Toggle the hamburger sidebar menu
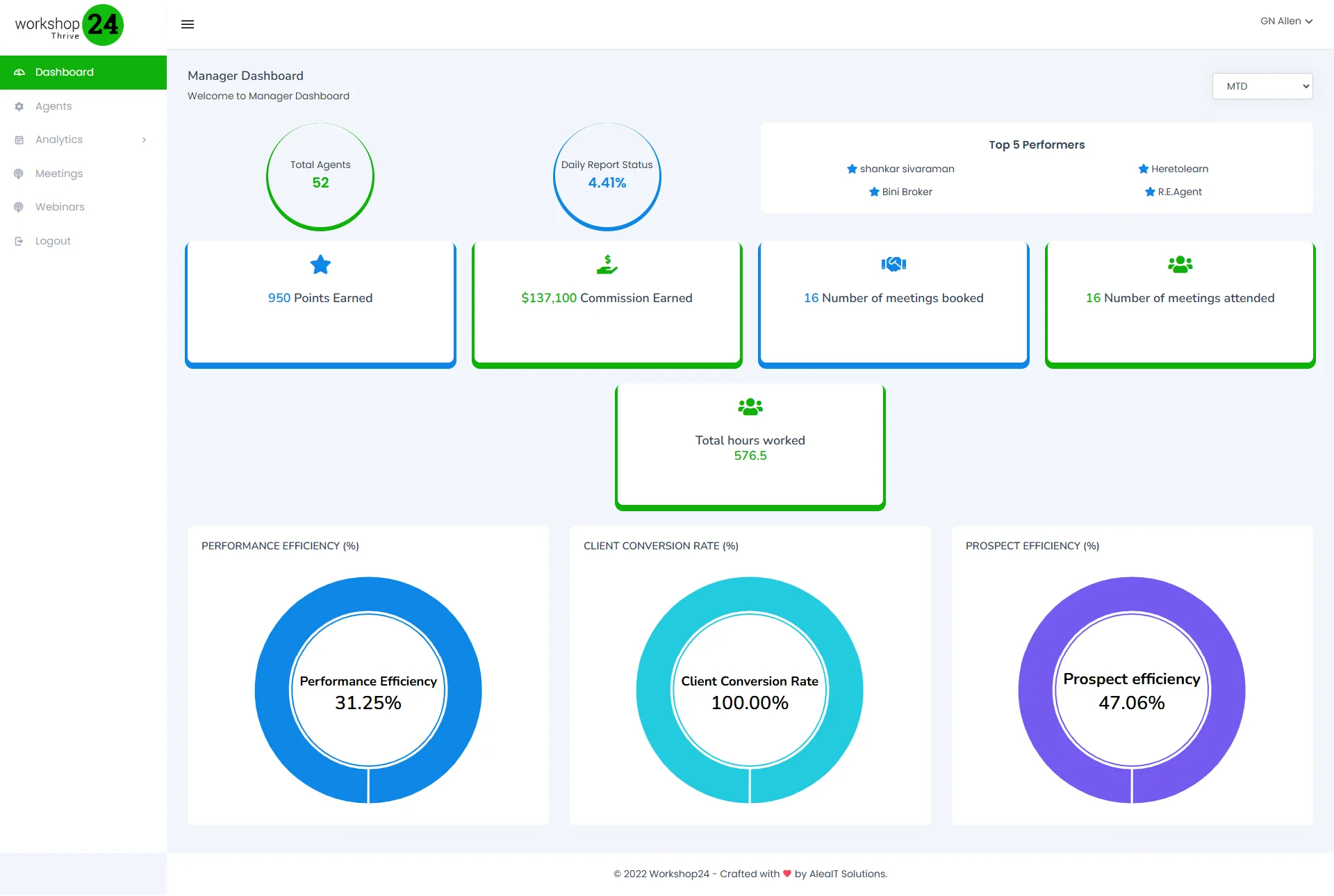1334x896 pixels. (188, 24)
